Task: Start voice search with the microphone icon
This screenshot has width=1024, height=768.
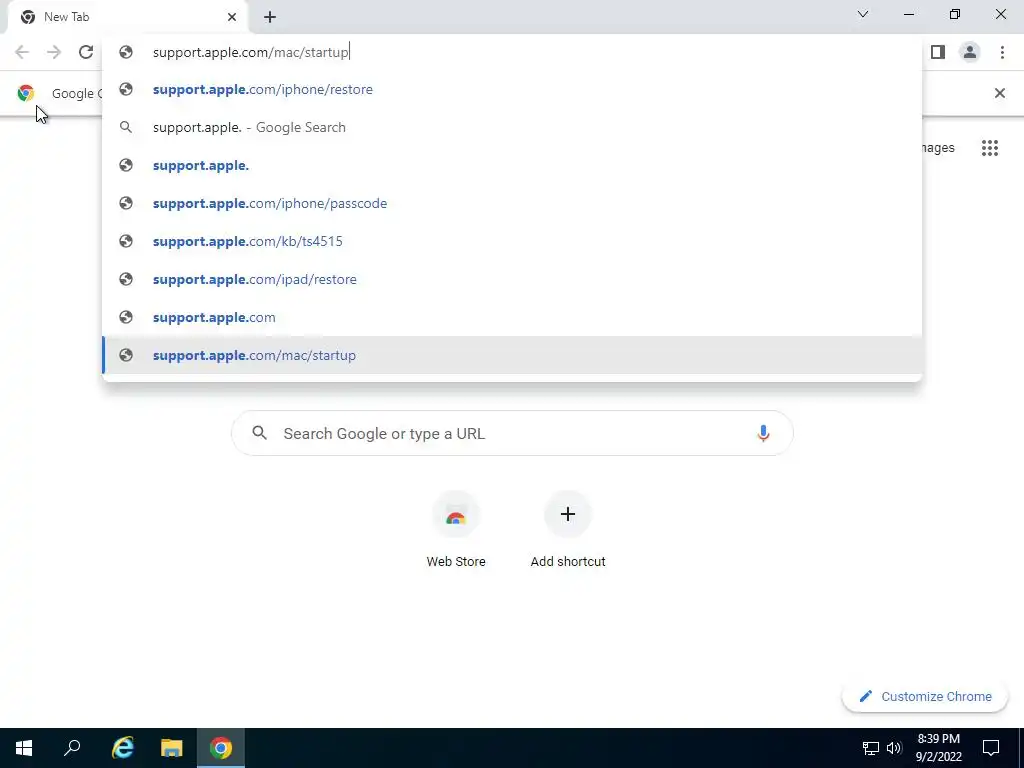Action: coord(763,433)
